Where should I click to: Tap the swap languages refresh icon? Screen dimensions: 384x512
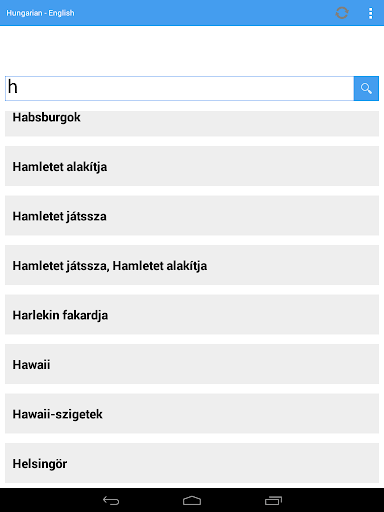[342, 13]
